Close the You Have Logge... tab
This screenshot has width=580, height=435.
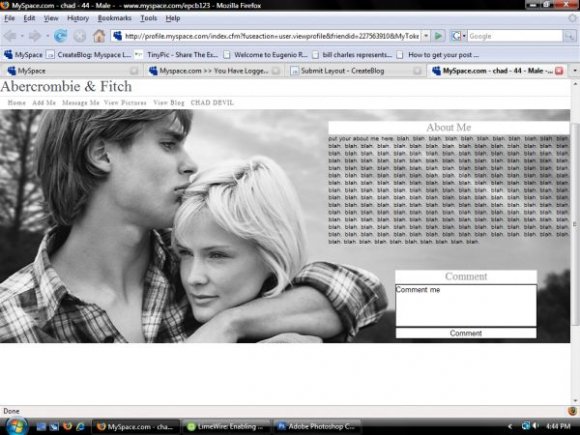pos(276,71)
